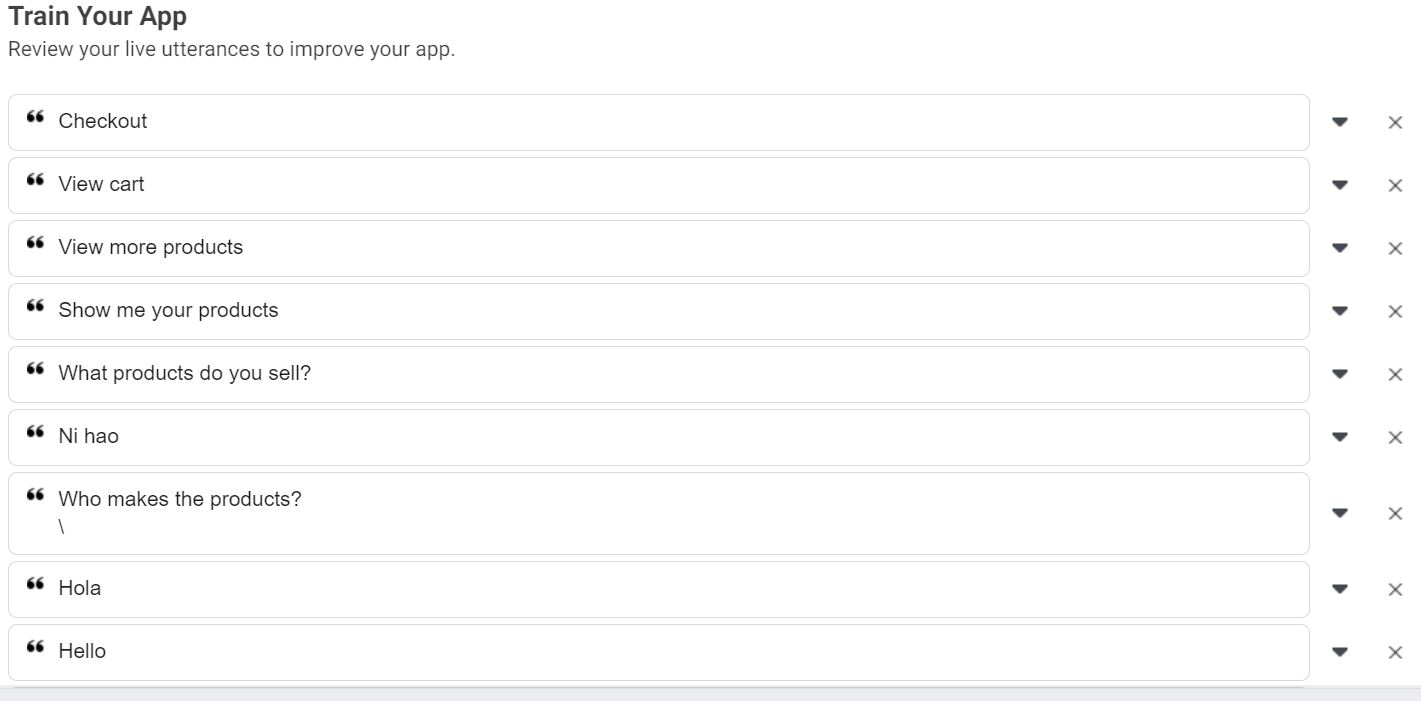1421x701 pixels.
Task: Expand 'View more products' dropdown arrow
Action: coord(1340,248)
